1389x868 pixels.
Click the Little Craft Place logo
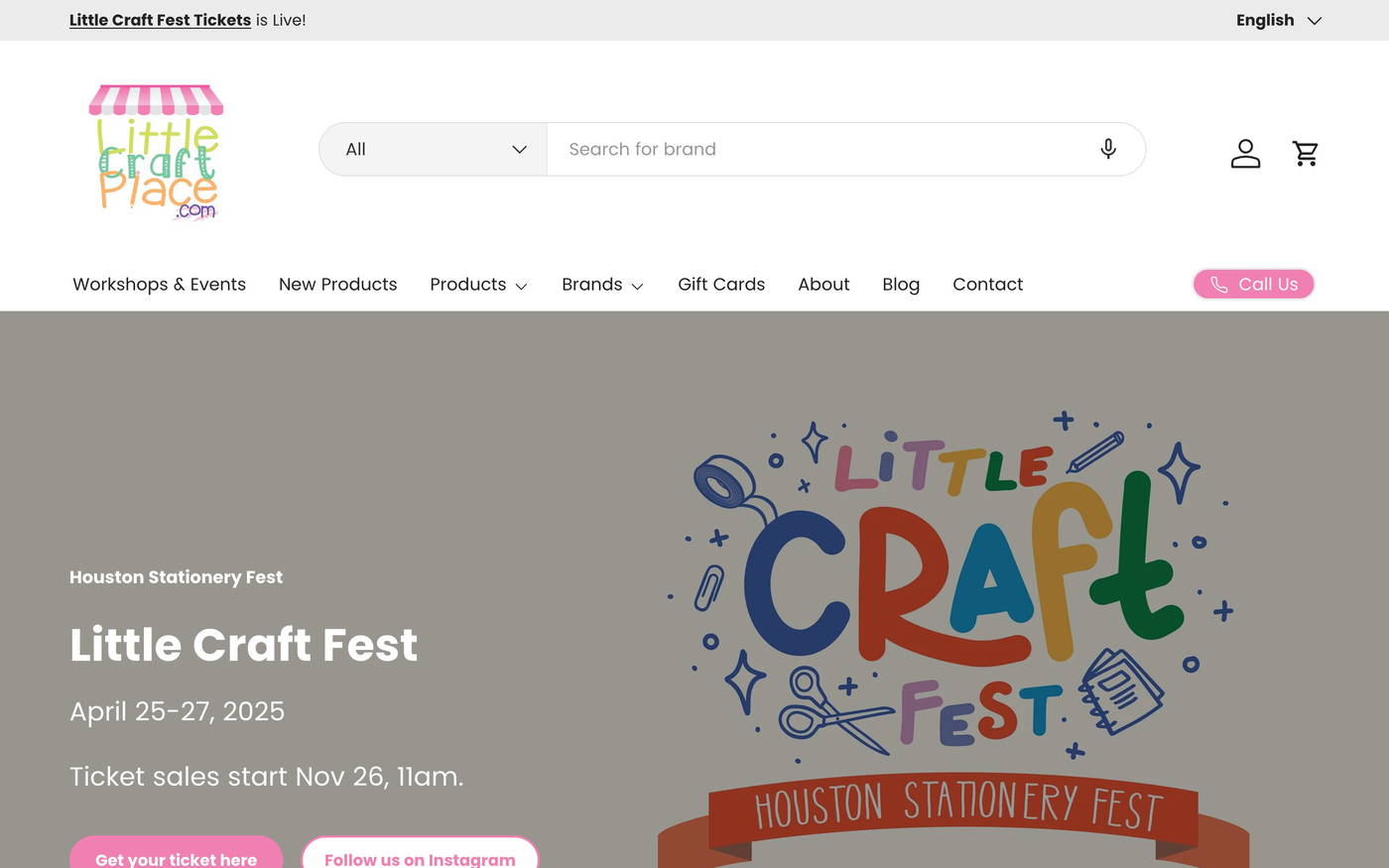point(156,151)
